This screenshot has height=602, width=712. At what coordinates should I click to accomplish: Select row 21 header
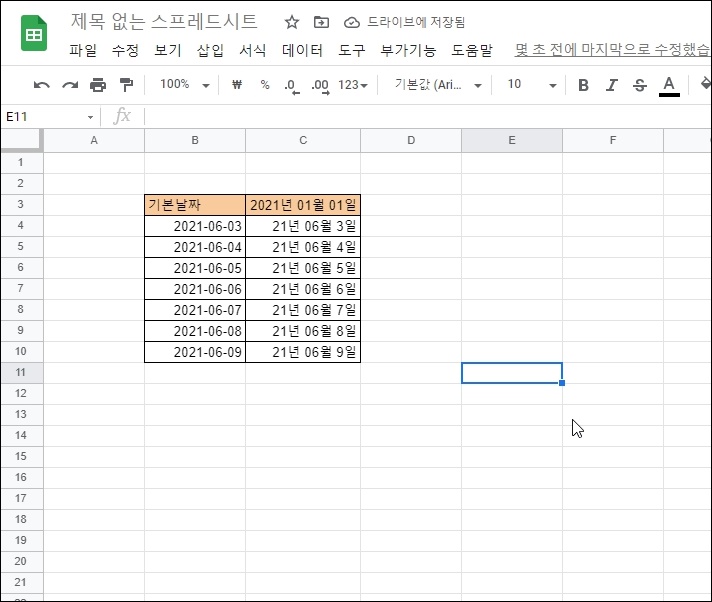(22, 582)
